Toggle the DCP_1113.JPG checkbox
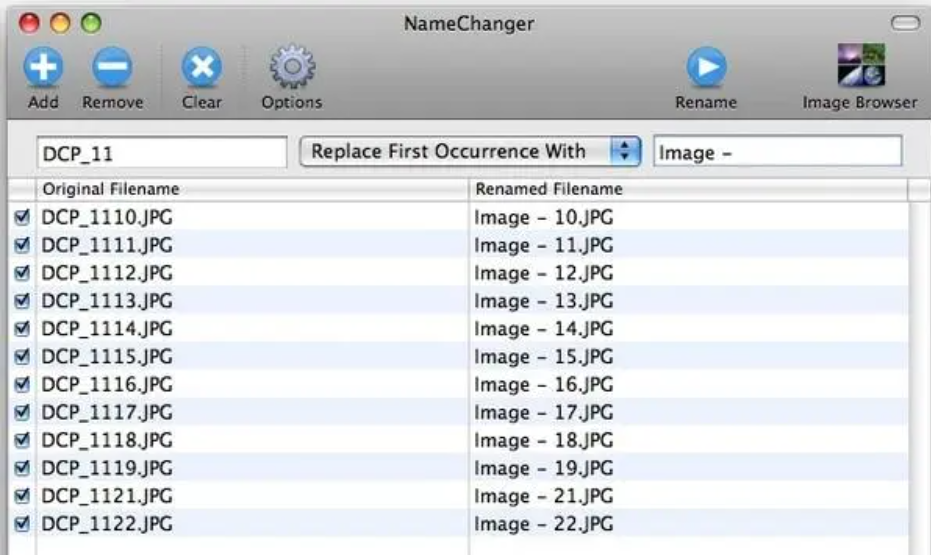 point(23,301)
